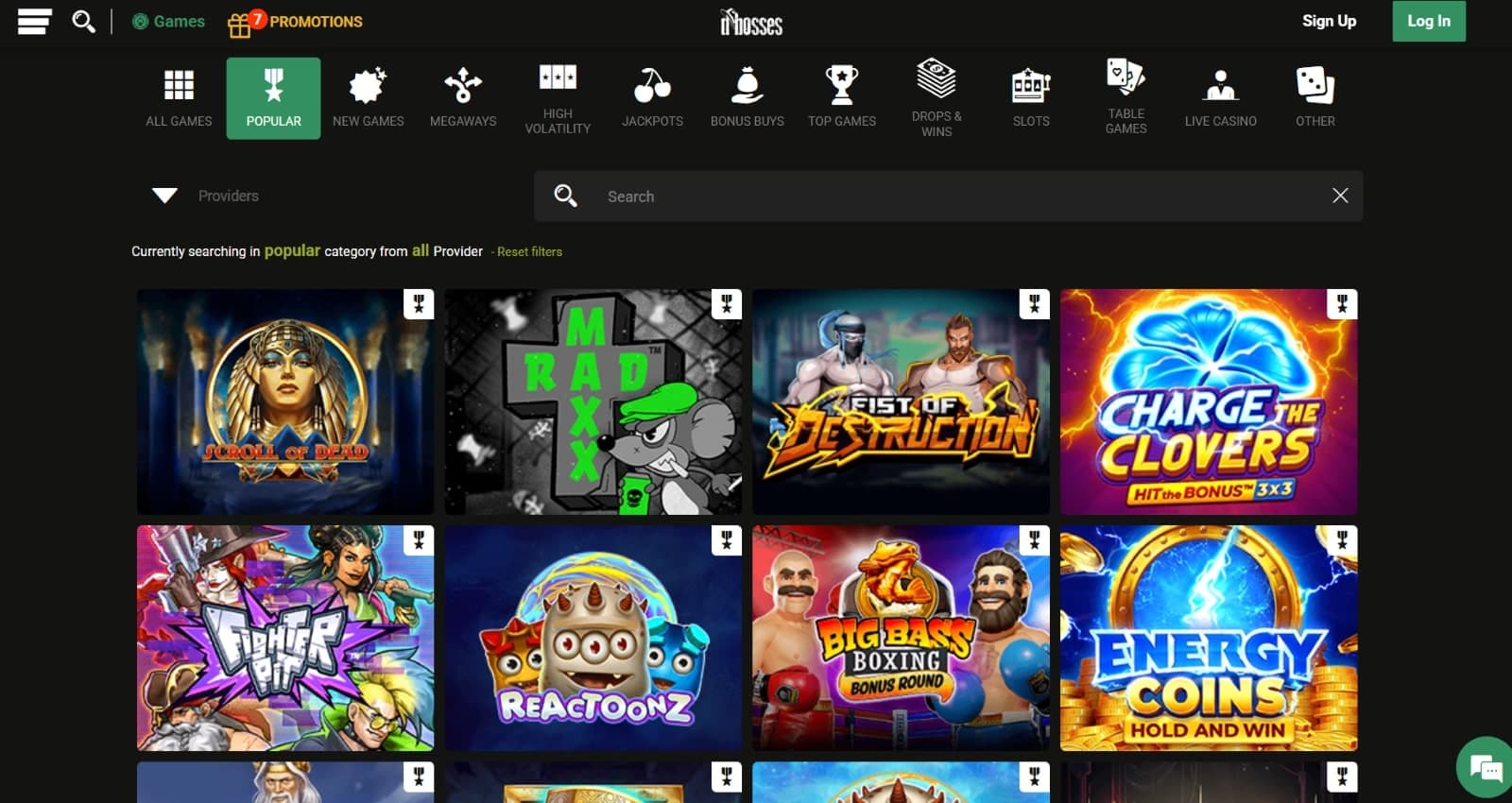Click Reset filters link

[529, 251]
